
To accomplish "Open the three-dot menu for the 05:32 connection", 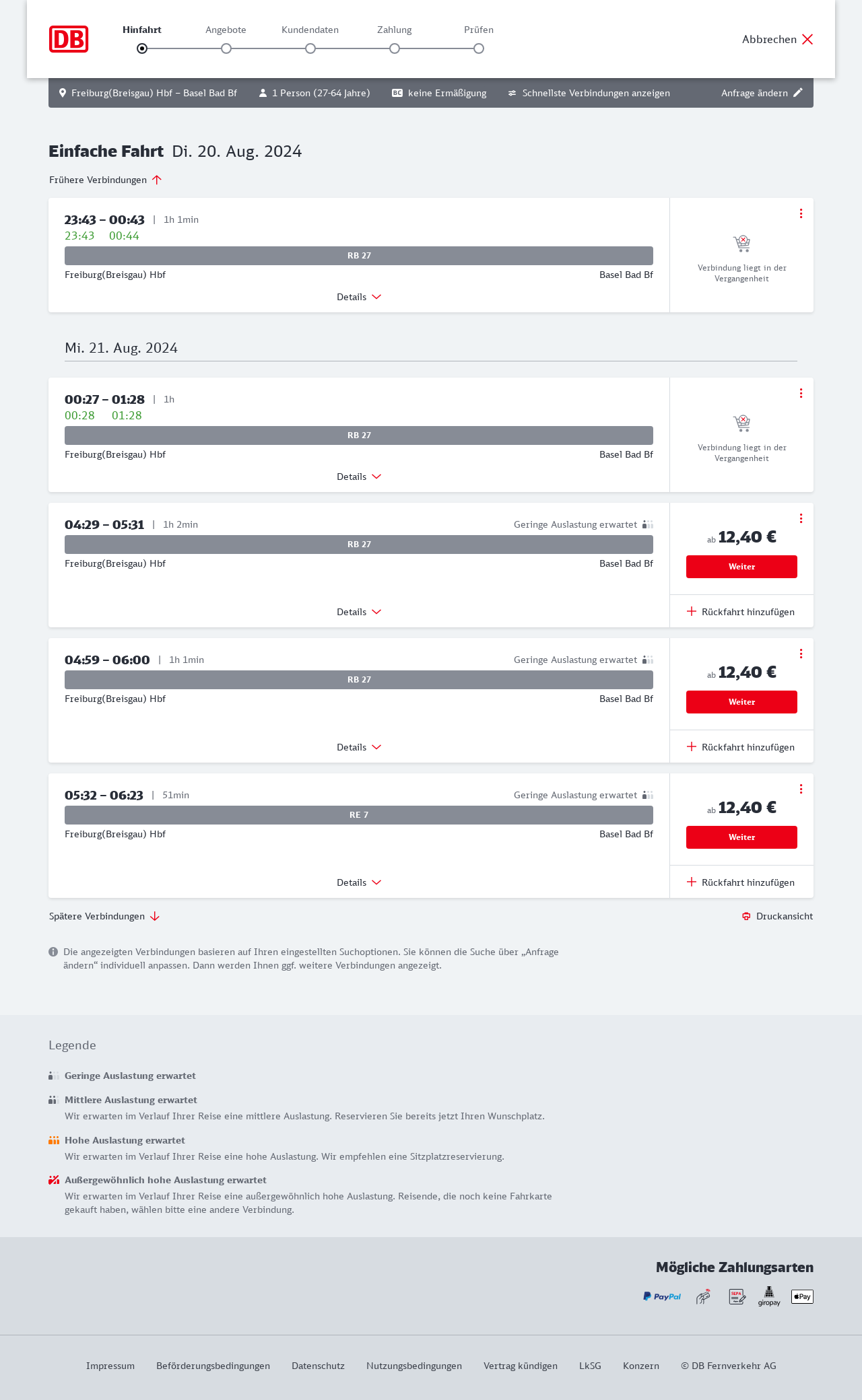I will click(x=801, y=789).
